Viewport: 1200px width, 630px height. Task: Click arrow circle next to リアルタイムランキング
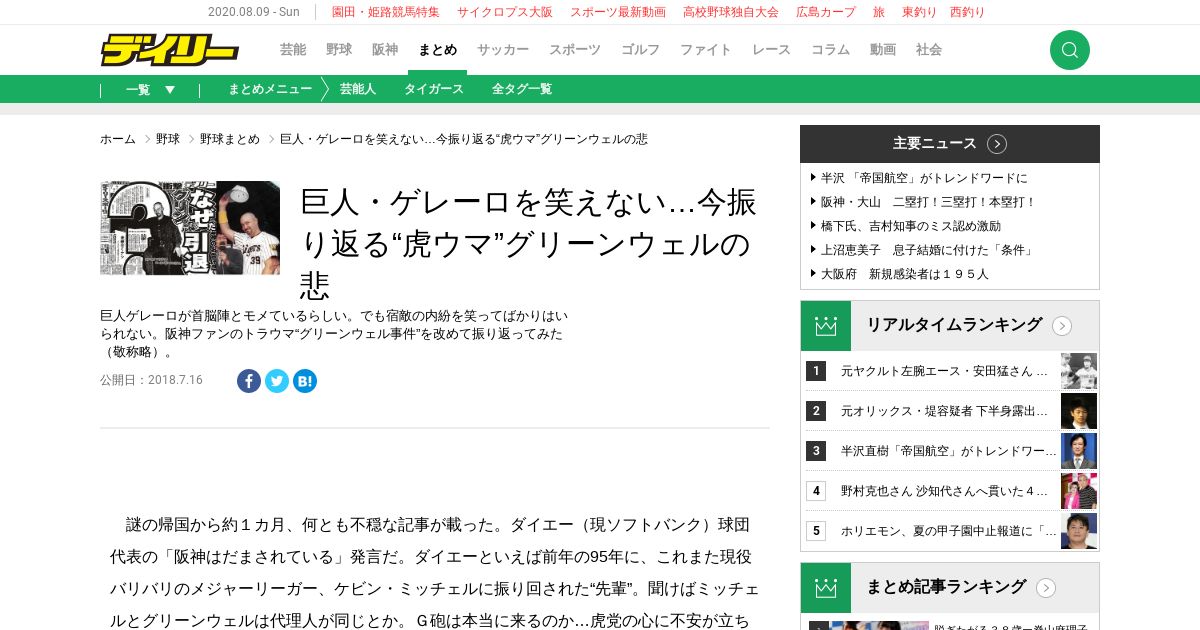[1062, 326]
